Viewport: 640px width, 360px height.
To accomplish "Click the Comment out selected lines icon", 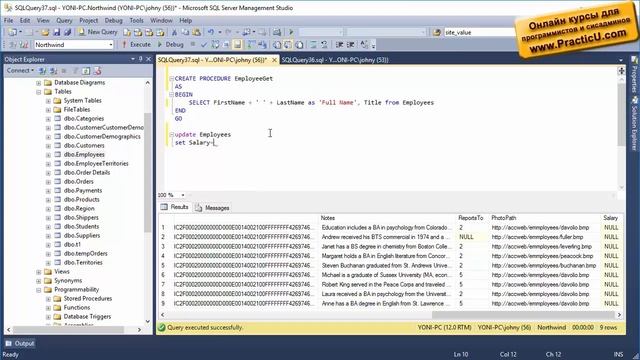I will tap(313, 44).
